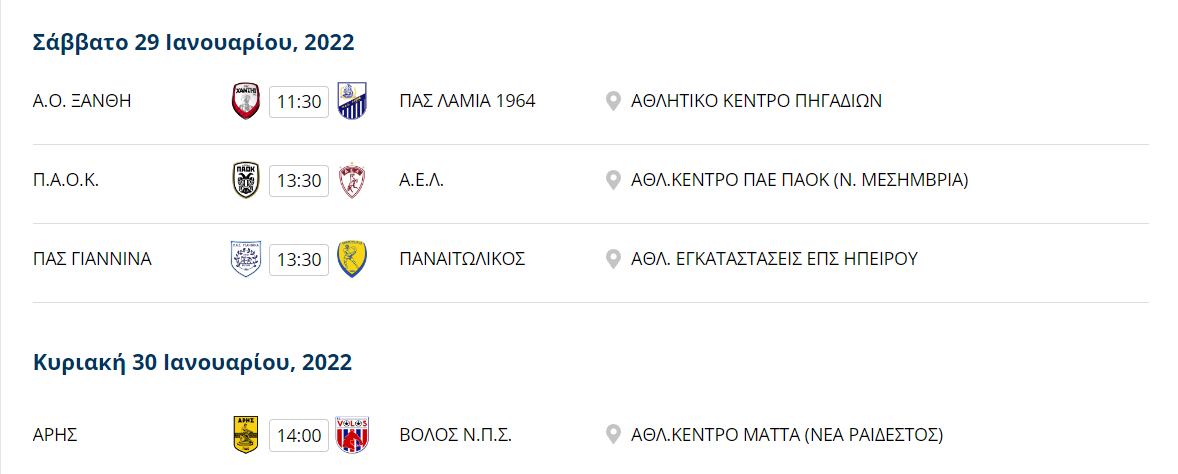Open the 11:30 match time box
Screen dimensions: 1178x474
click(x=299, y=101)
